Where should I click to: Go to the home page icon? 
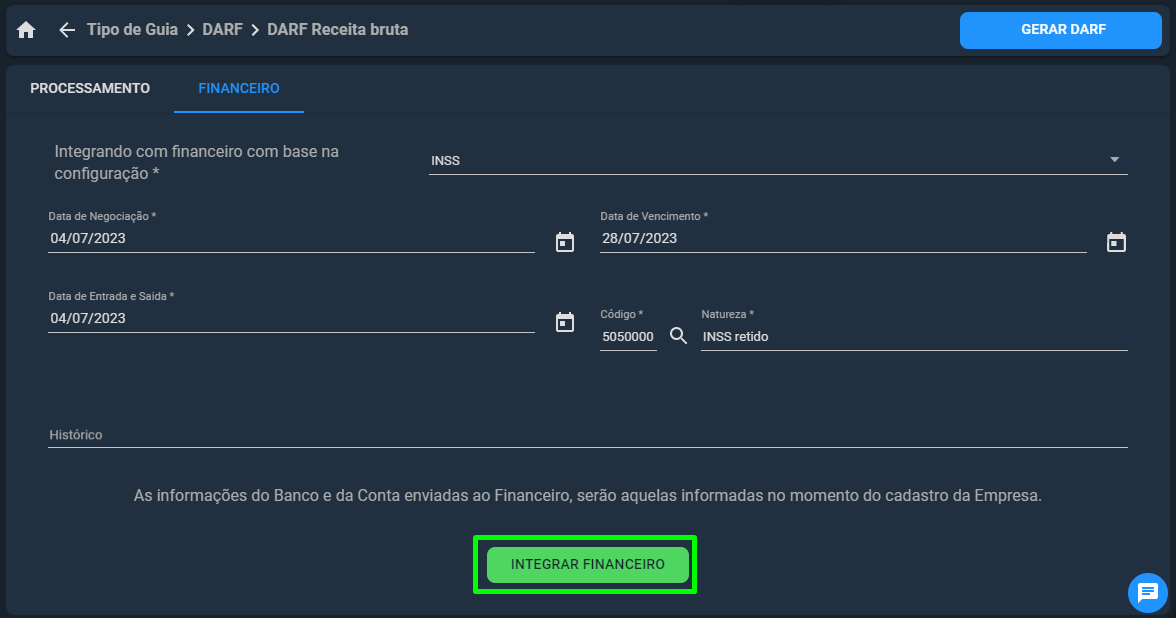pyautogui.click(x=26, y=30)
